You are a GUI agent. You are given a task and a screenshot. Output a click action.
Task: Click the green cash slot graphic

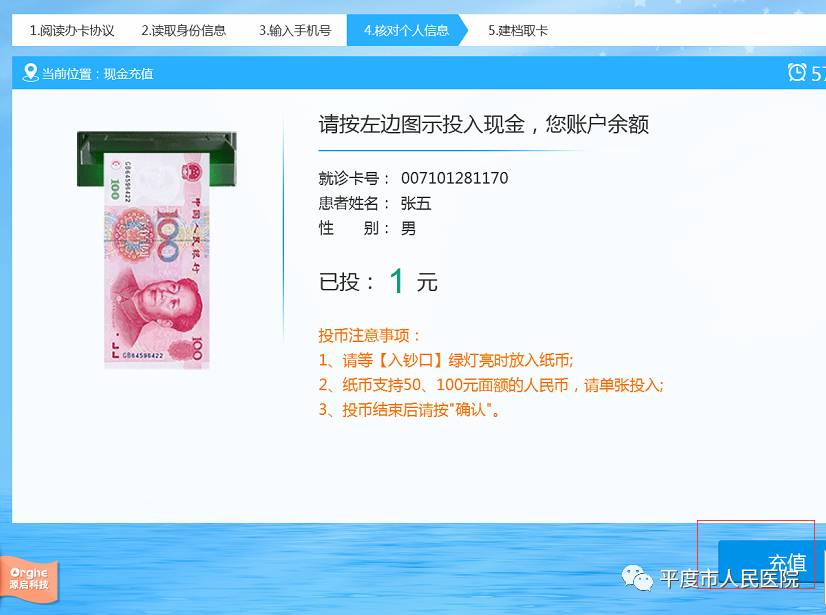[x=156, y=159]
